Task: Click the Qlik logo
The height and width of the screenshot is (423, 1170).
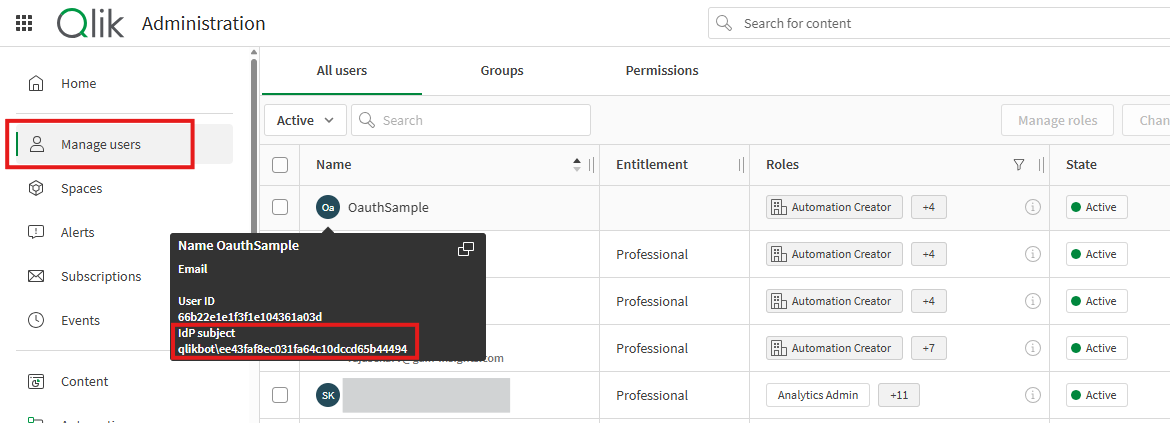Action: click(x=90, y=23)
